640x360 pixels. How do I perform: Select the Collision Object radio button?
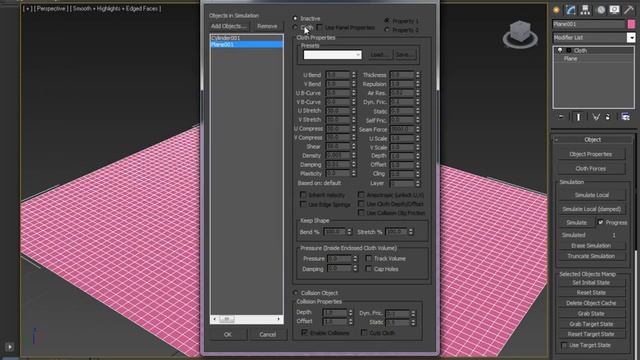[296, 293]
